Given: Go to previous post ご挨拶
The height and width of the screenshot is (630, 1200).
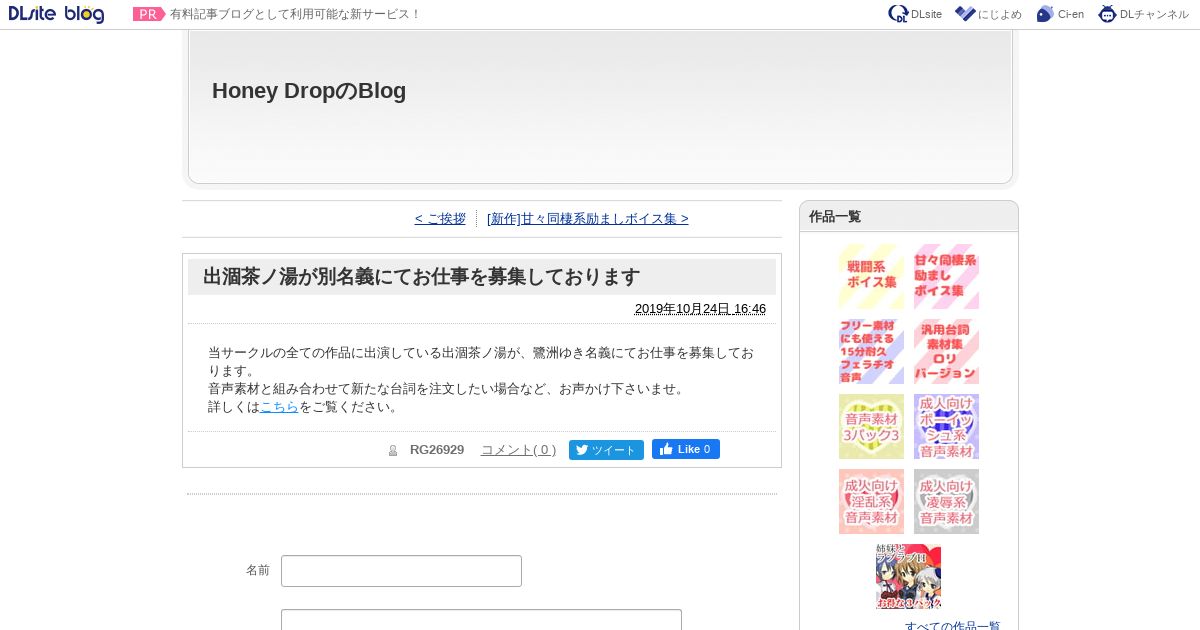Looking at the screenshot, I should click(x=440, y=219).
